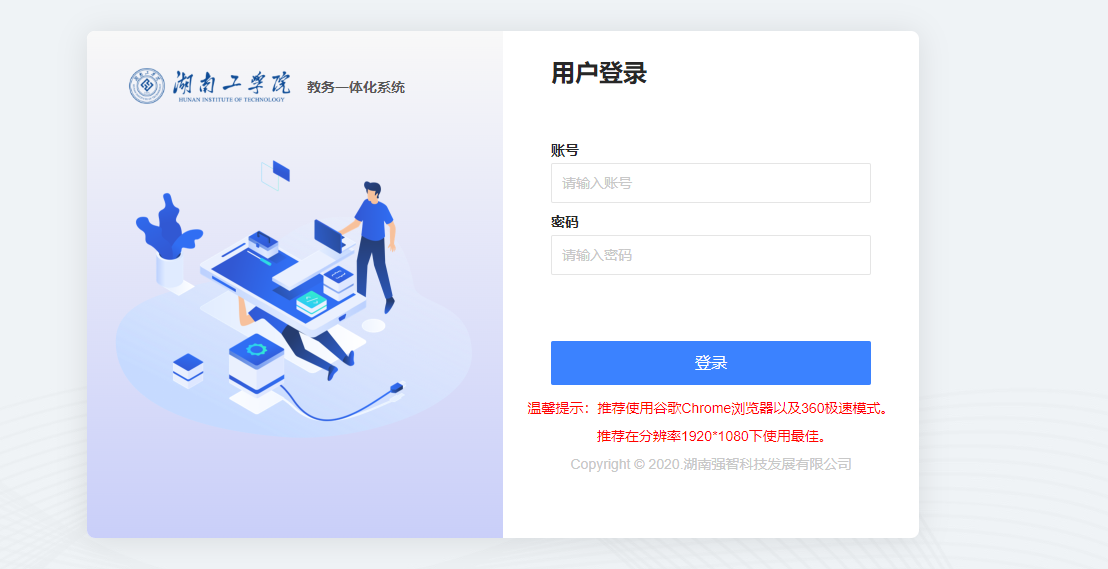Click the 用户登录 heading

[599, 74]
